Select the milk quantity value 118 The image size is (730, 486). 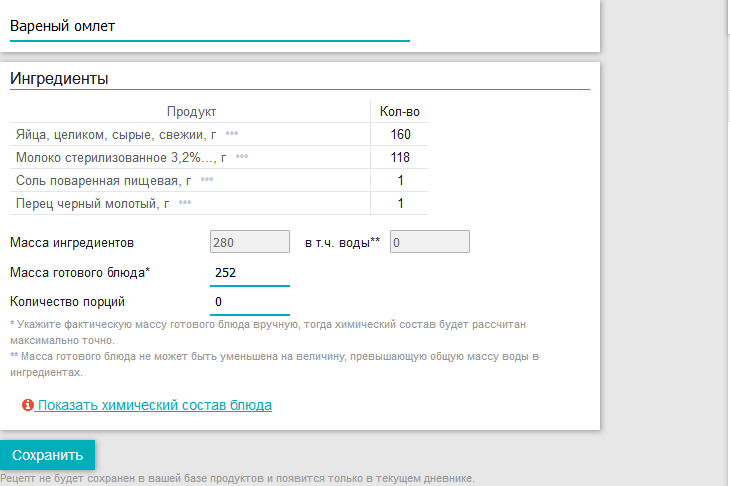(400, 157)
